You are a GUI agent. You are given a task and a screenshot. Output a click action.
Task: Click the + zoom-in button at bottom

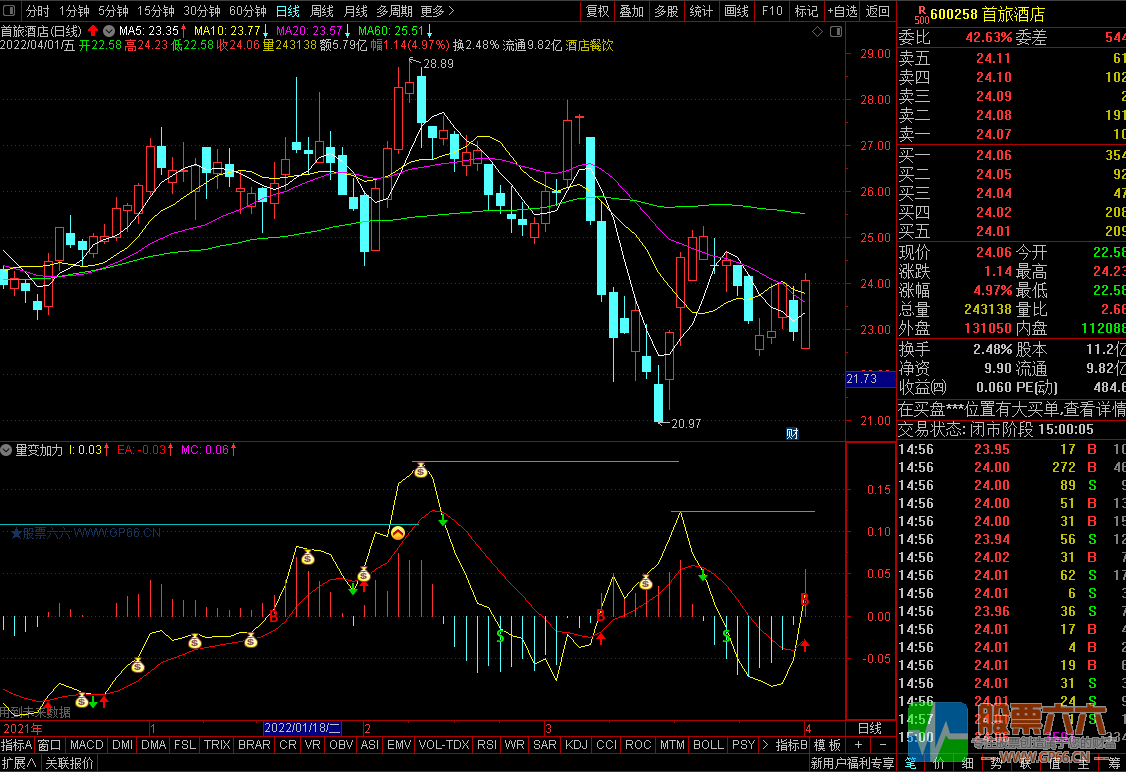point(858,745)
